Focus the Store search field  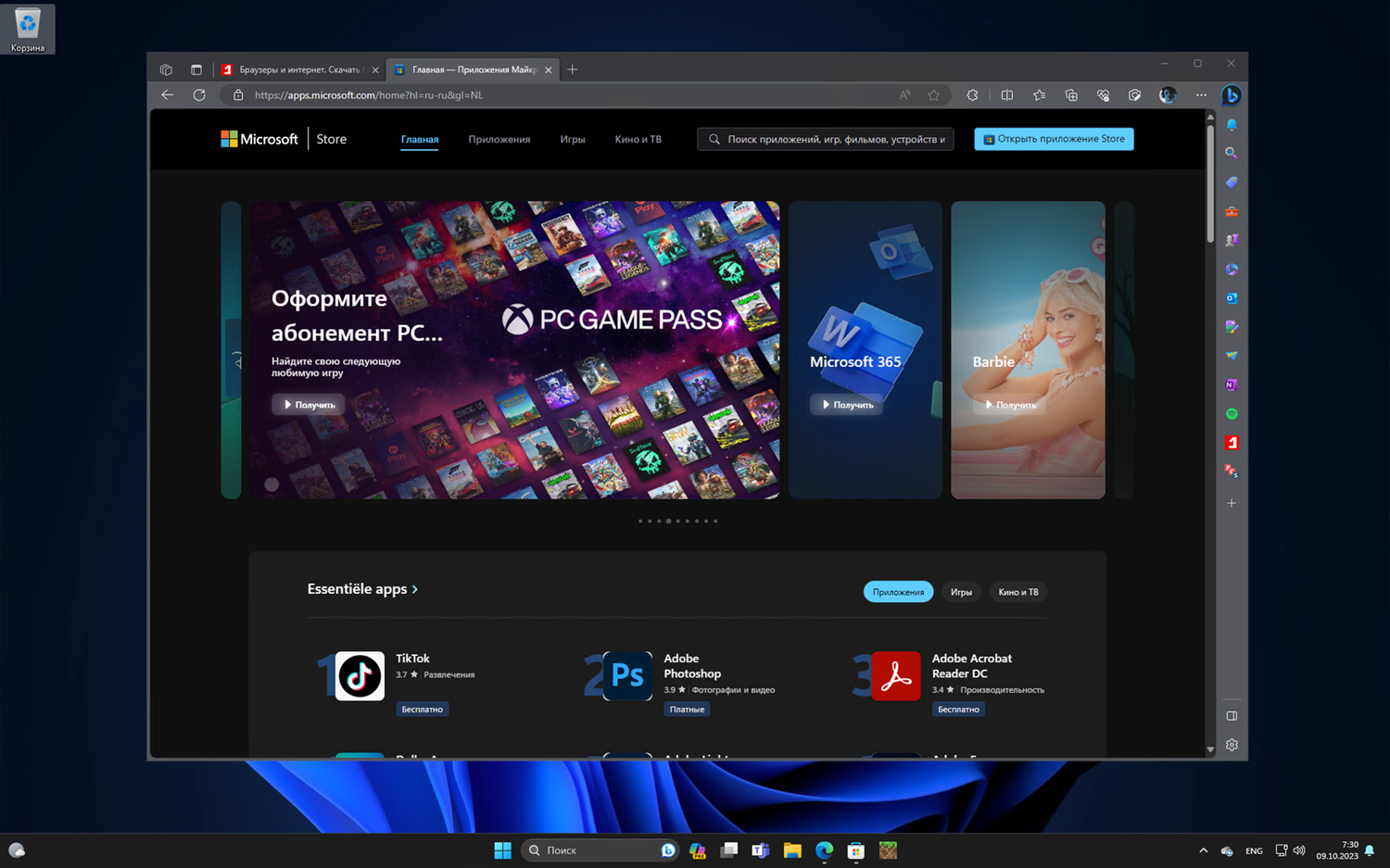(x=826, y=139)
